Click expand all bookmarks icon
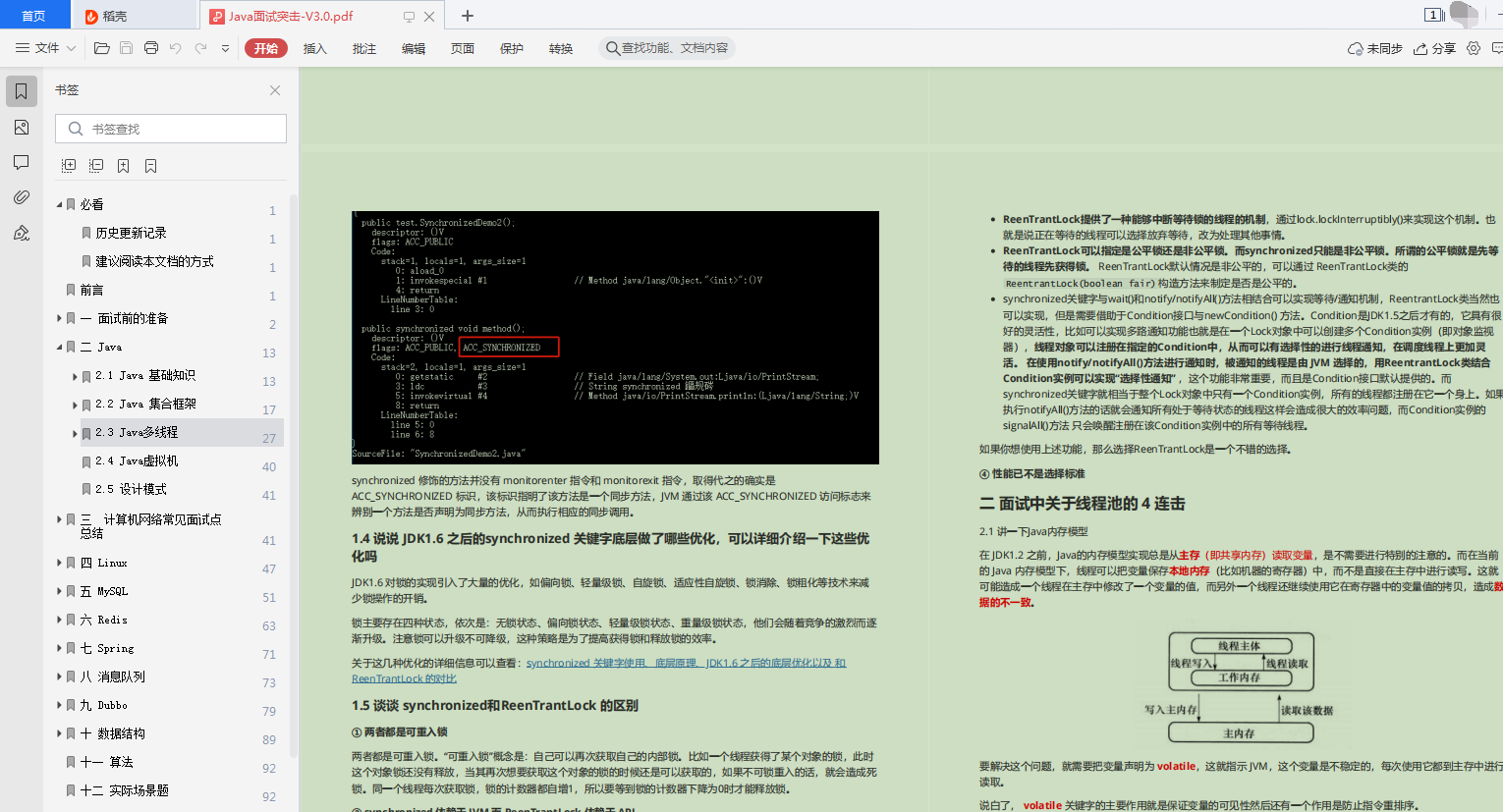This screenshot has width=1503, height=812. (x=69, y=166)
